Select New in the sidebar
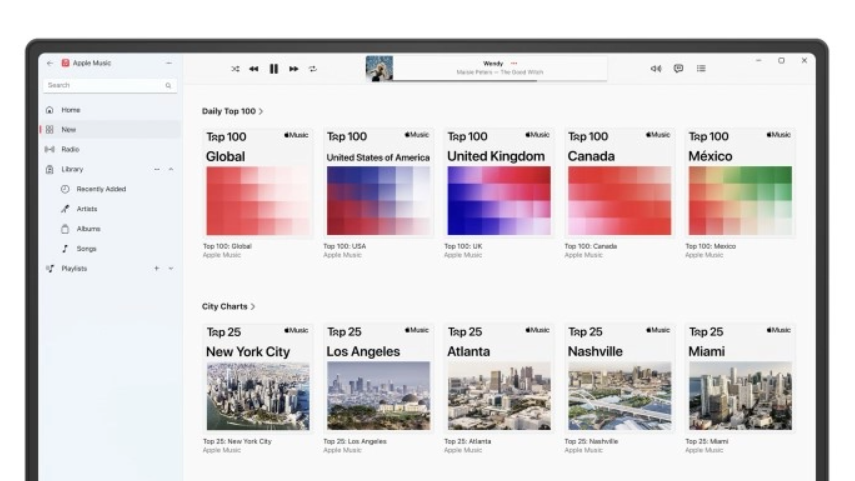The image size is (855, 481). 110,129
